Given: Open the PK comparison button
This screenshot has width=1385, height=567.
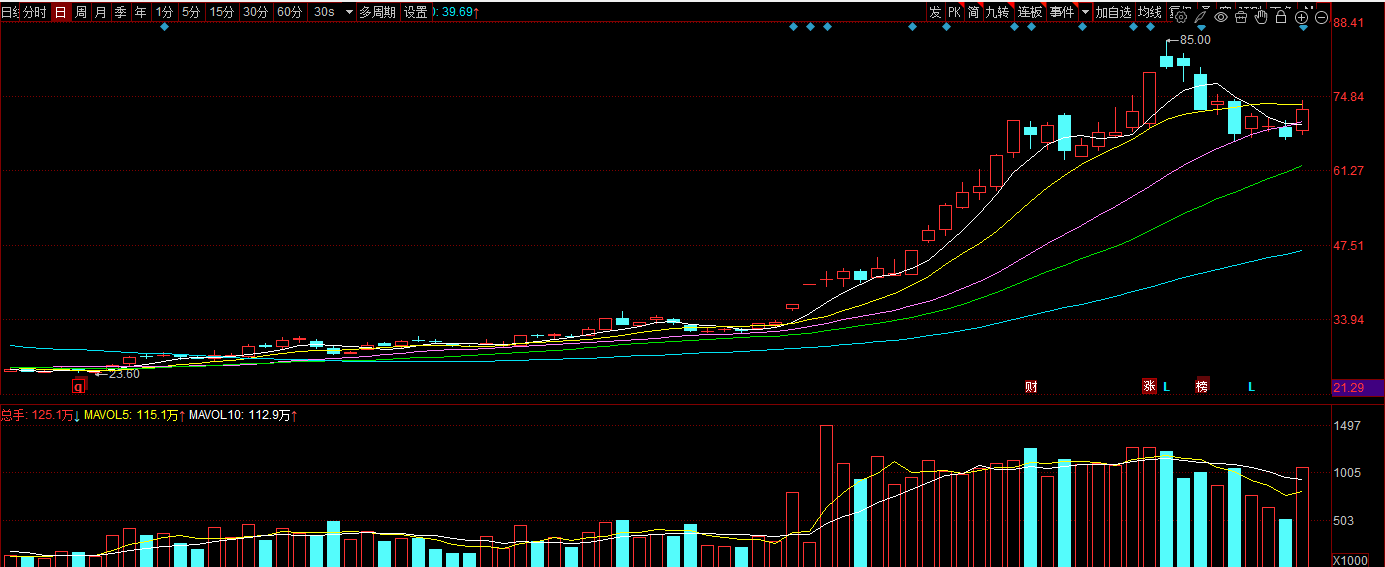Looking at the screenshot, I should tap(954, 12).
